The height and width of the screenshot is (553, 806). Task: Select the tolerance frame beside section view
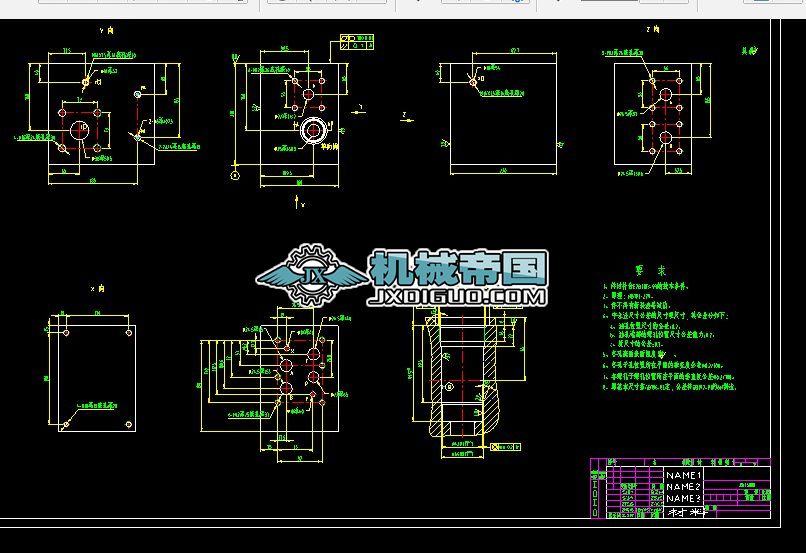coord(505,447)
